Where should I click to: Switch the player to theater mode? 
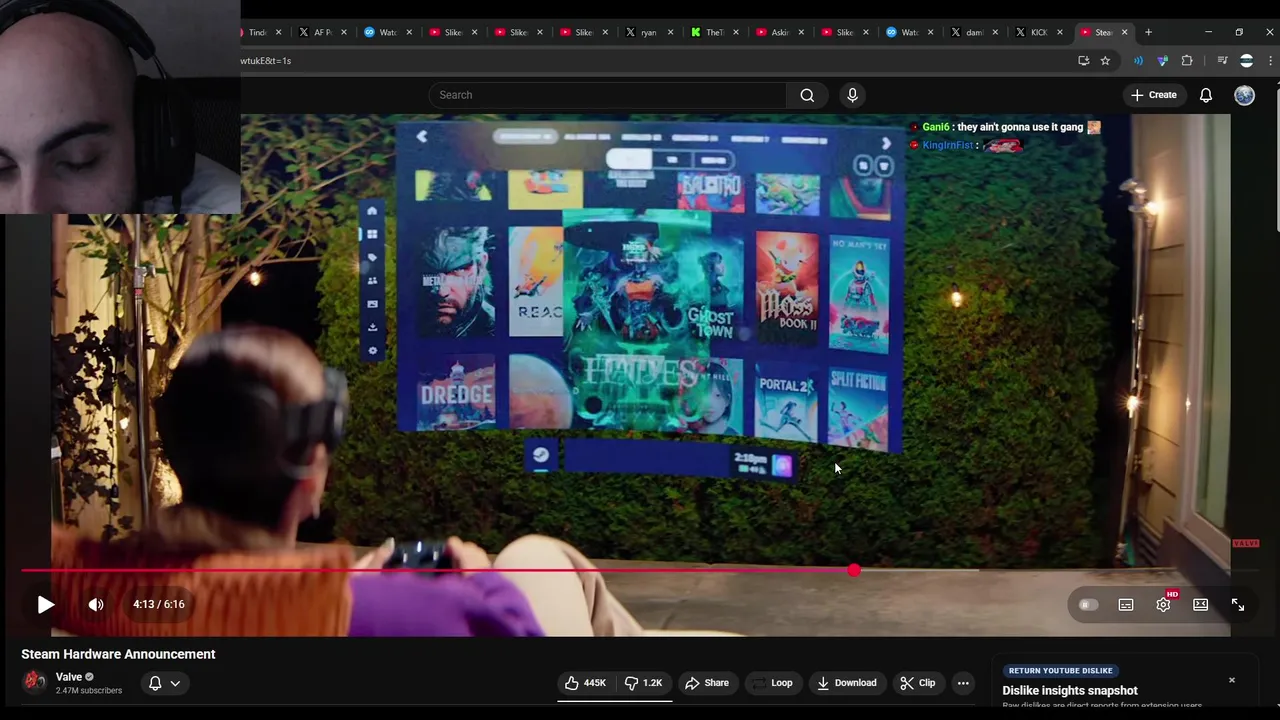(1200, 604)
